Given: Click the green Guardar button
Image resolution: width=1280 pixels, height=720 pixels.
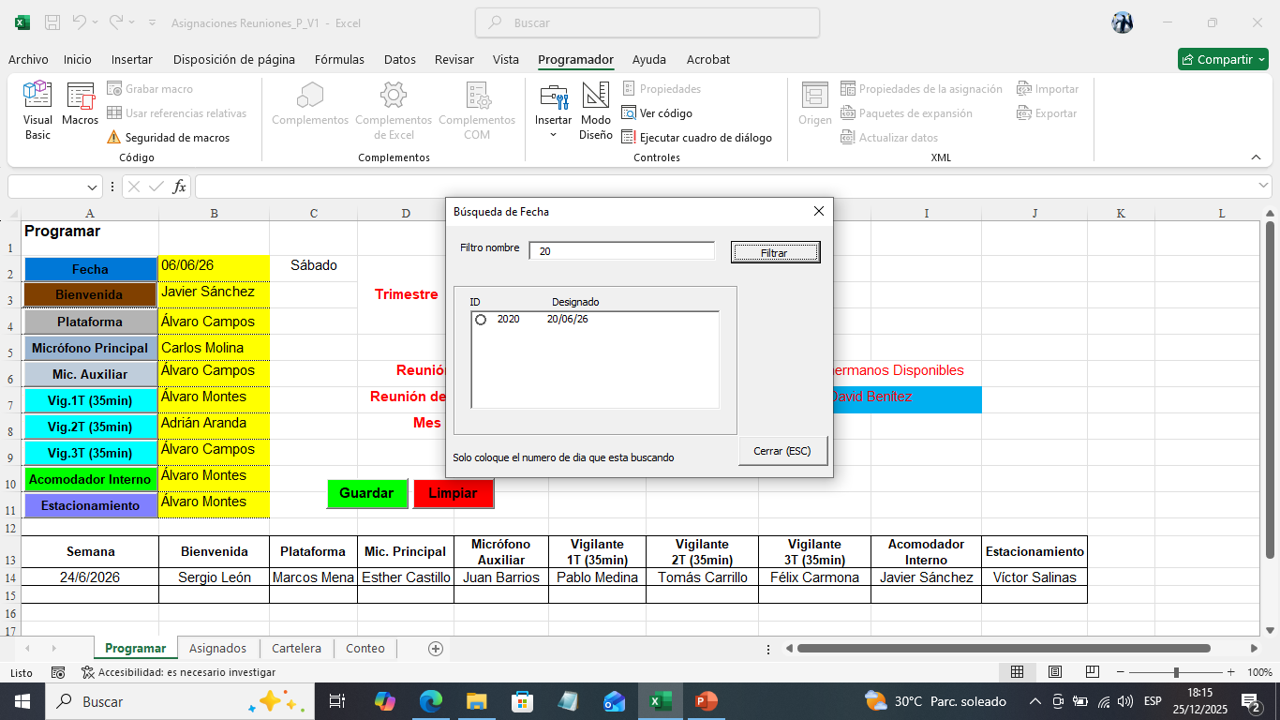Looking at the screenshot, I should (x=367, y=493).
